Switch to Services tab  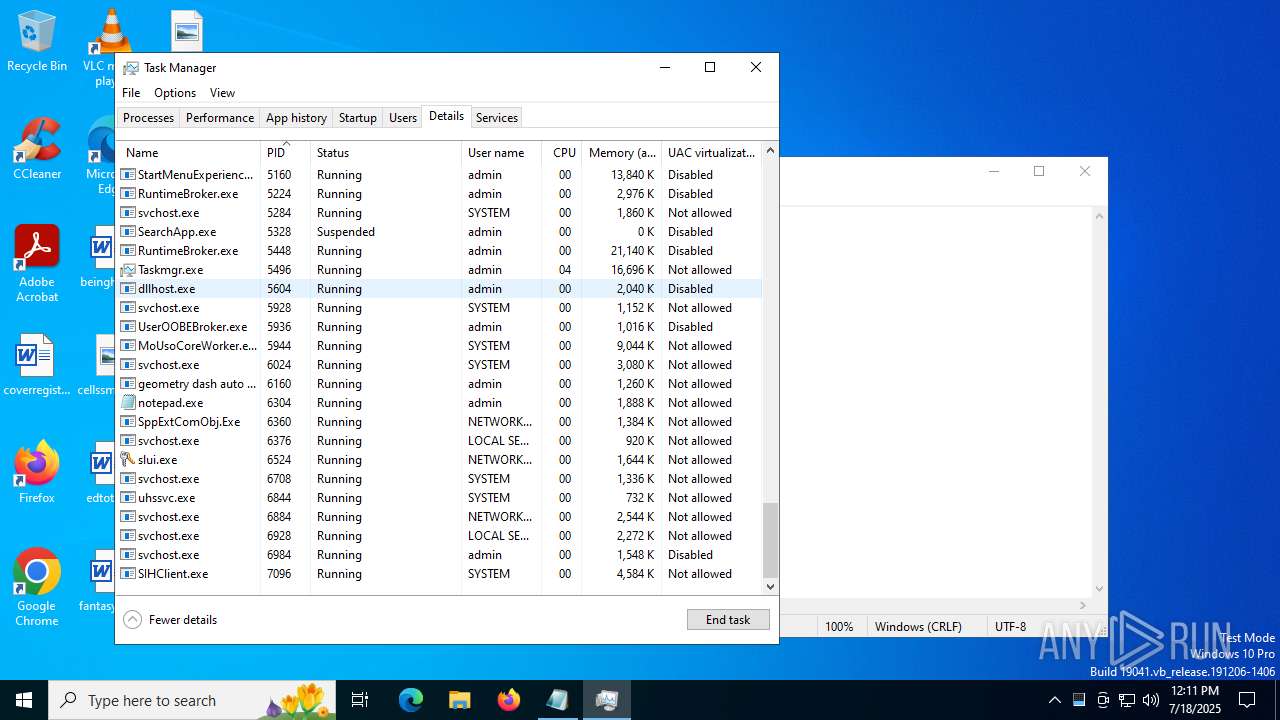pos(497,118)
